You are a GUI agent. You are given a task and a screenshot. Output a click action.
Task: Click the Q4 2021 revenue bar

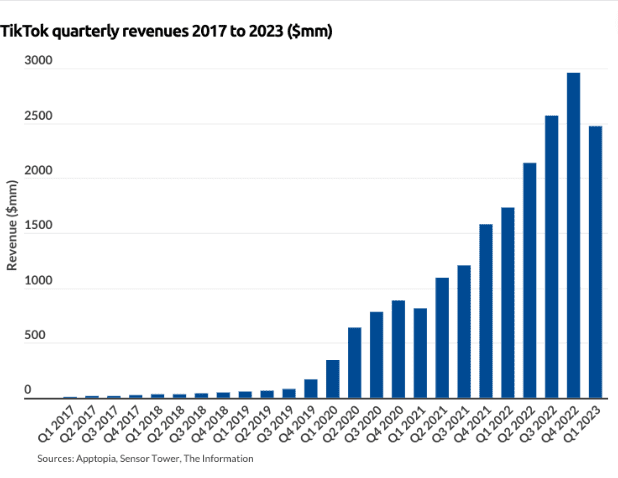coord(486,311)
